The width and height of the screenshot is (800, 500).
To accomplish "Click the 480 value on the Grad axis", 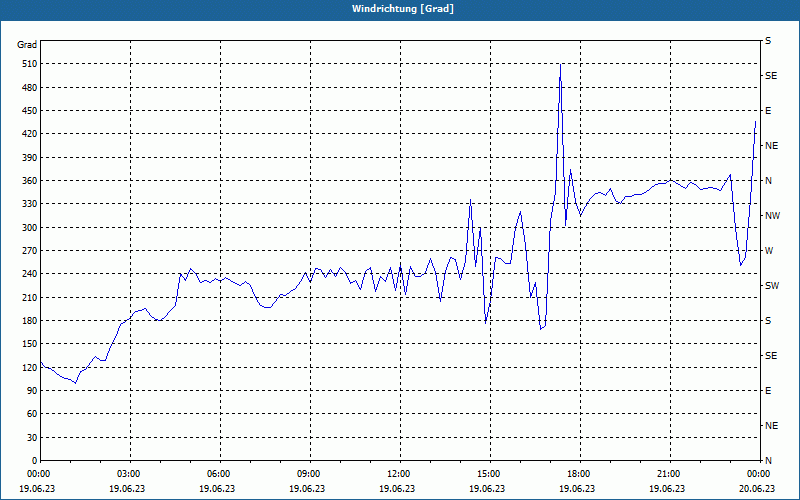I will (x=31, y=88).
